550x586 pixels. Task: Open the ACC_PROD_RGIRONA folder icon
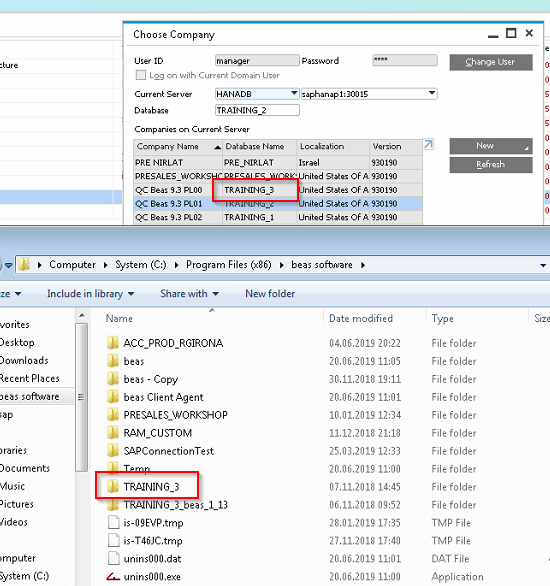pyautogui.click(x=113, y=343)
